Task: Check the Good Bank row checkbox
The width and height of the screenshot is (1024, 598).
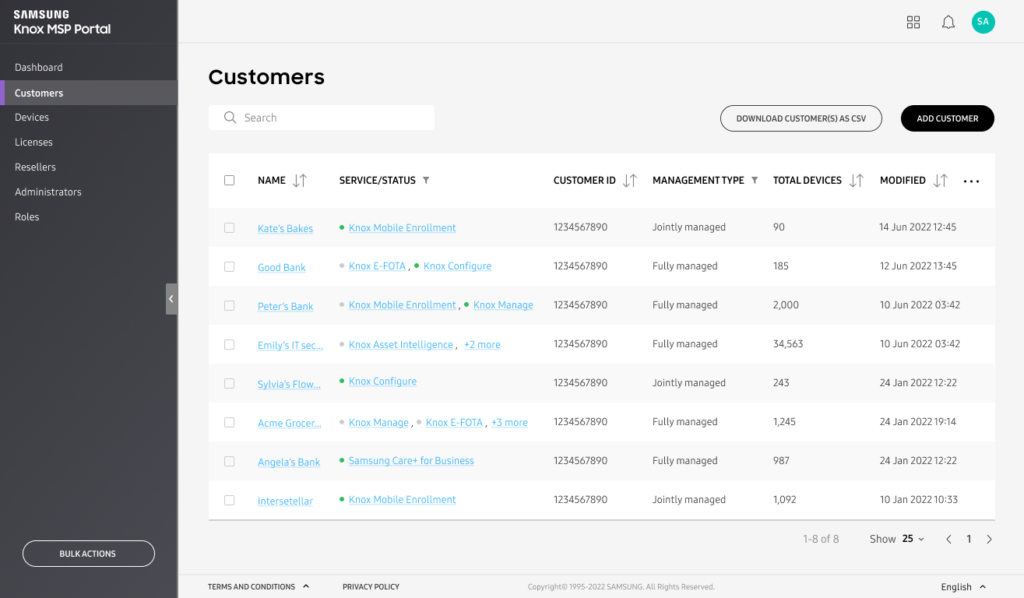Action: [x=229, y=266]
